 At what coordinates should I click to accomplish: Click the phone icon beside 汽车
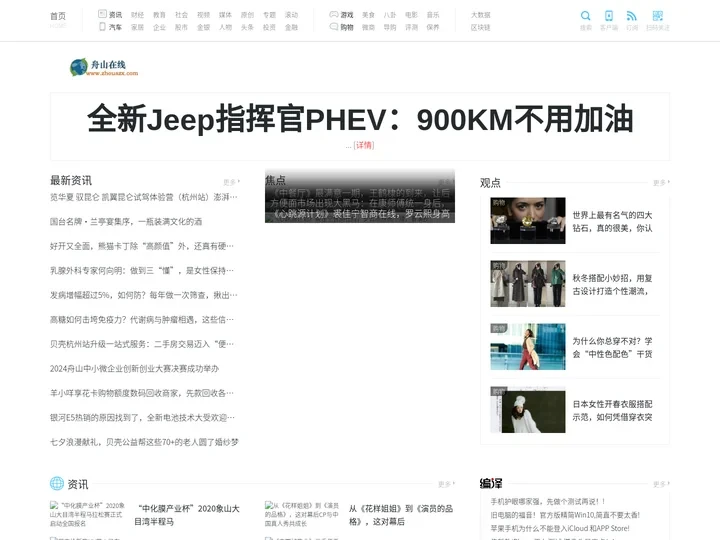pos(102,27)
